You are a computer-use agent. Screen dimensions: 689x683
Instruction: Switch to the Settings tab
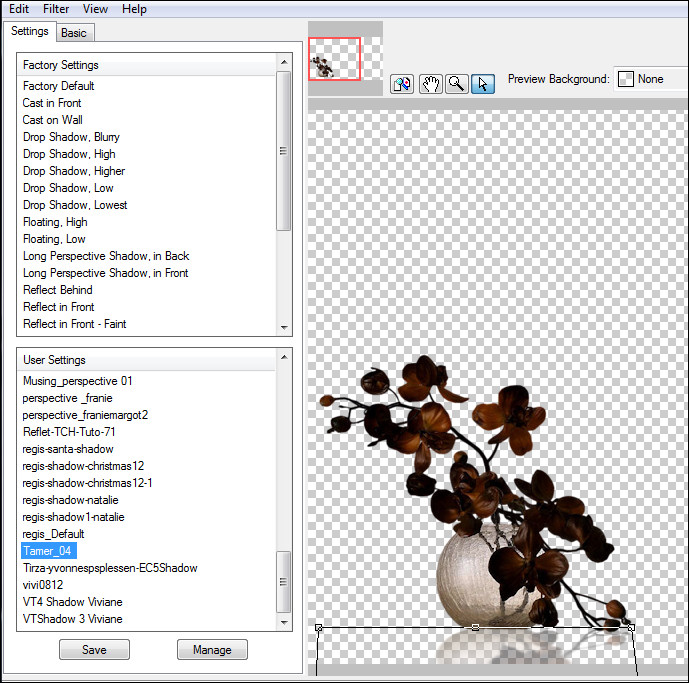pos(29,31)
